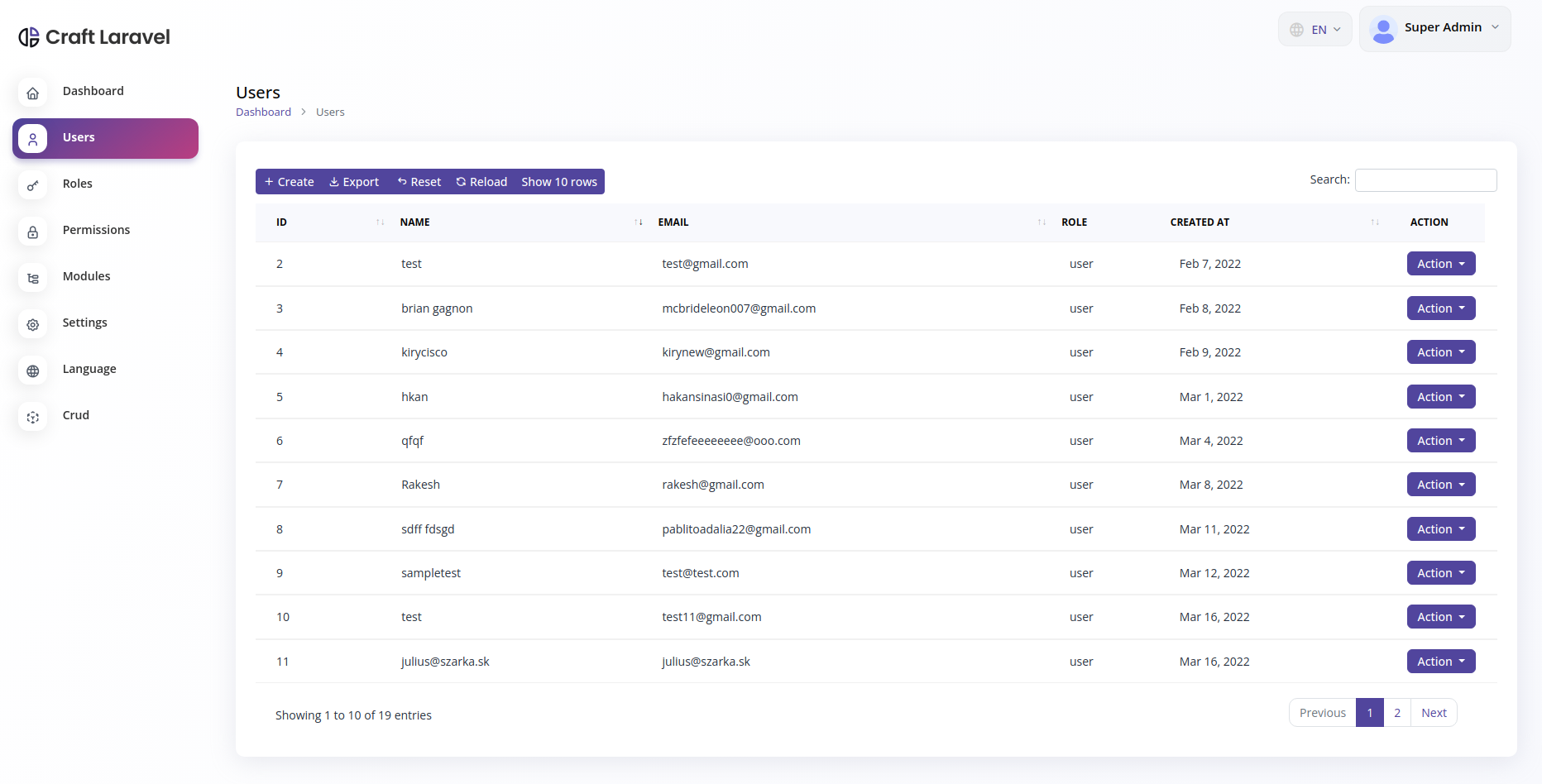Click the Create user button
The width and height of the screenshot is (1542, 784).
289,182
